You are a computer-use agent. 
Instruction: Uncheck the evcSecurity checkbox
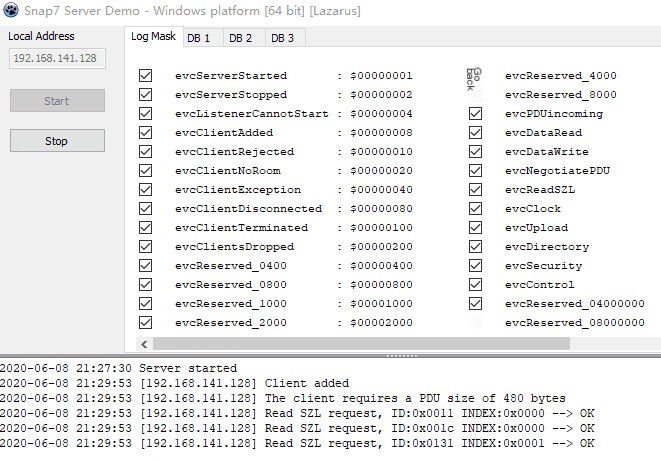(x=476, y=265)
